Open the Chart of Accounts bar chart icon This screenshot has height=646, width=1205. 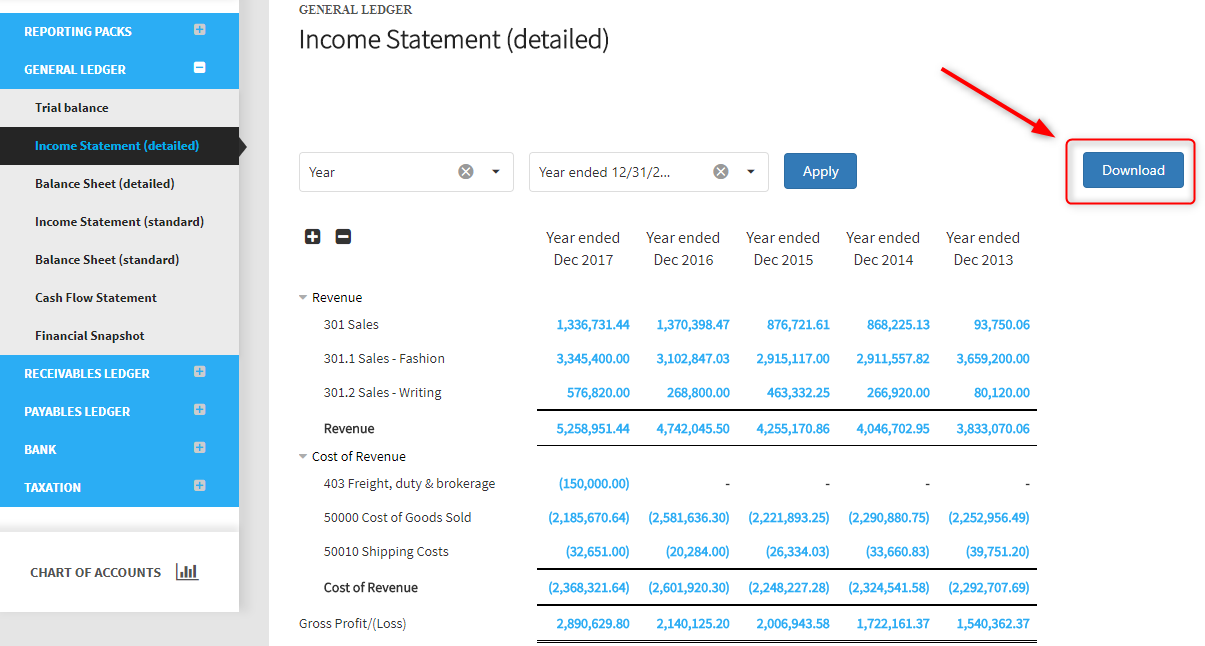(187, 572)
